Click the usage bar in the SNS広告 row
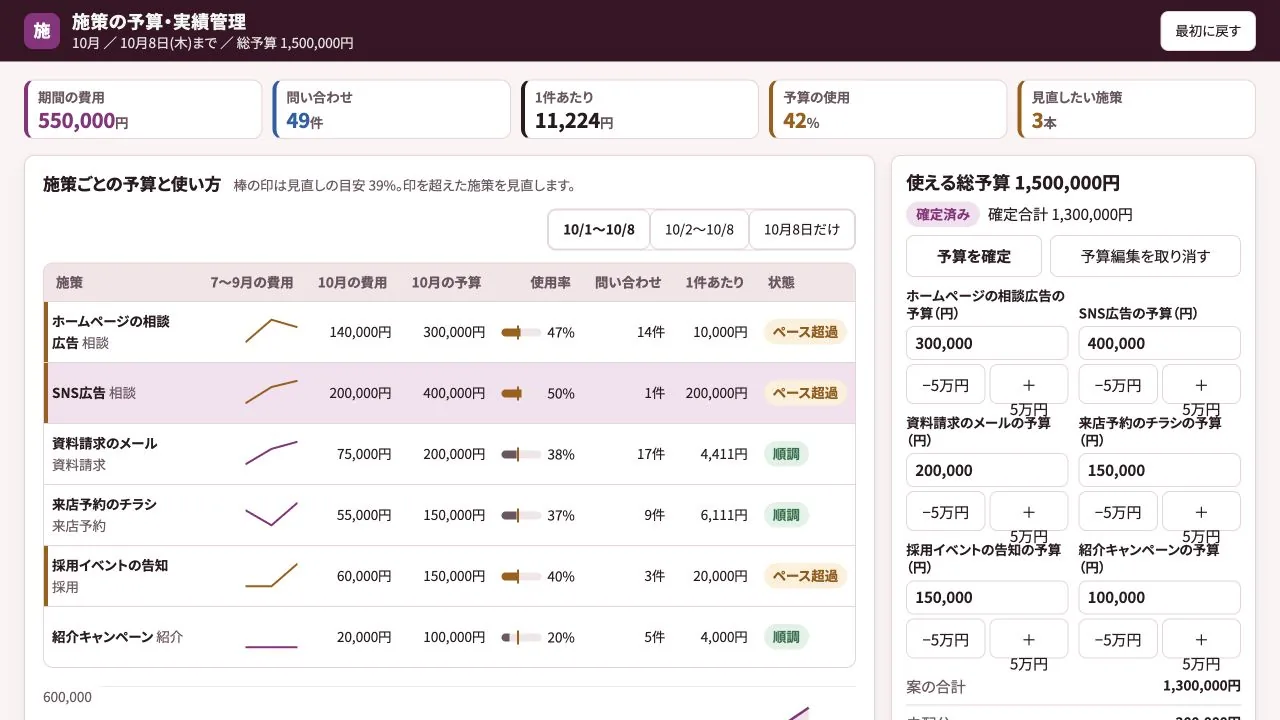Viewport: 1280px width, 720px height. 521,394
